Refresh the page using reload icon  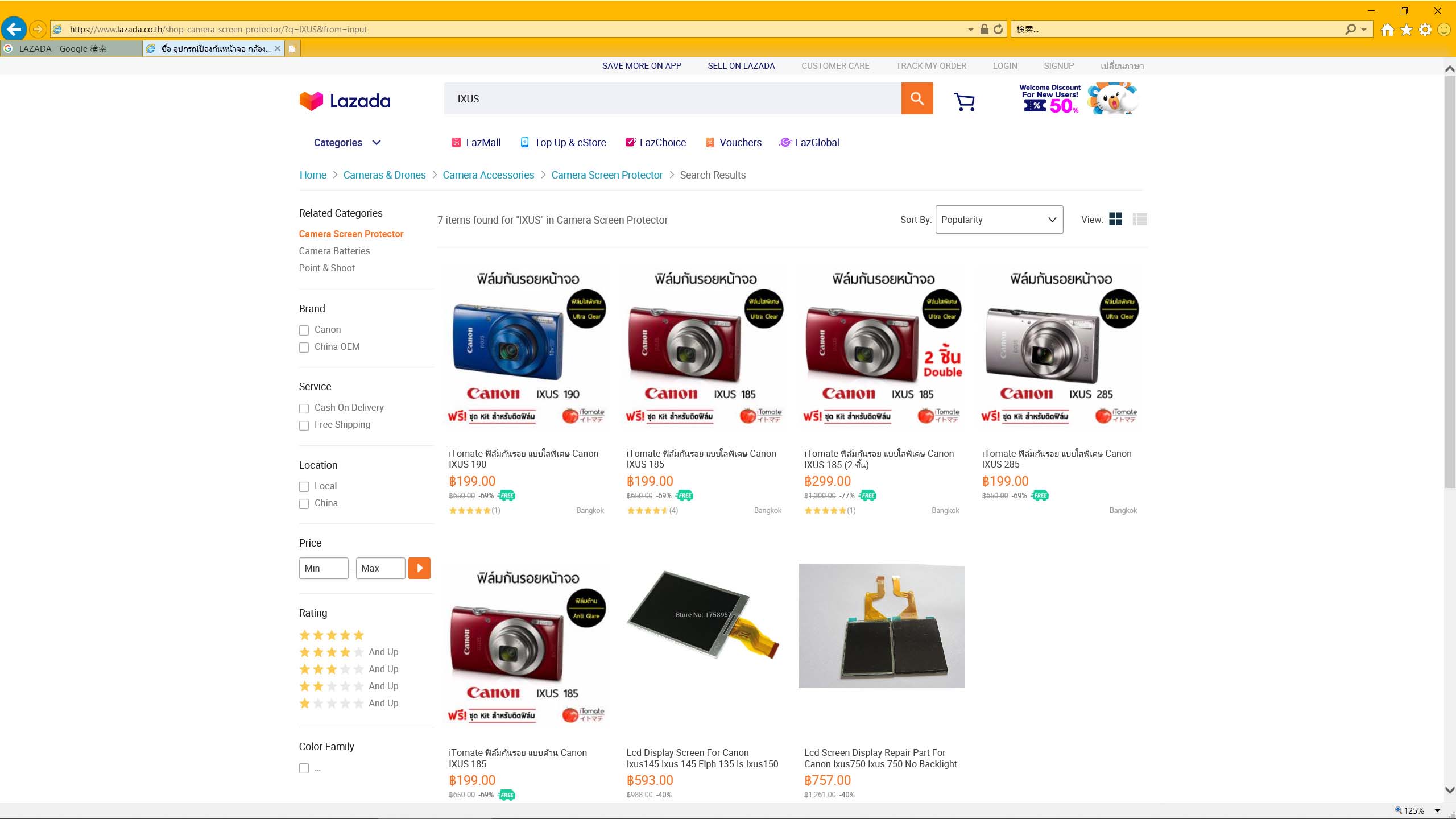coord(998,29)
